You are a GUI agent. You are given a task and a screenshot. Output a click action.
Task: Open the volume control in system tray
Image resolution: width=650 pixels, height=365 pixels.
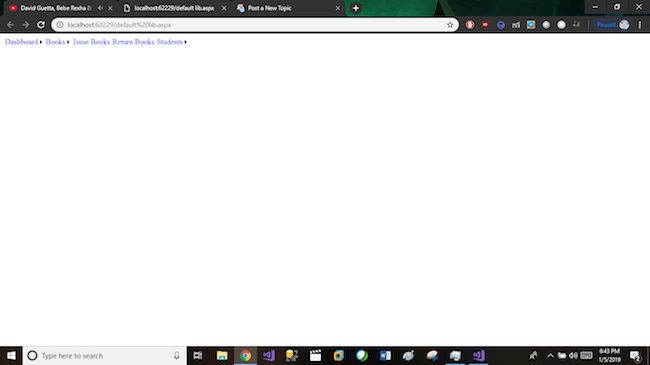573,356
